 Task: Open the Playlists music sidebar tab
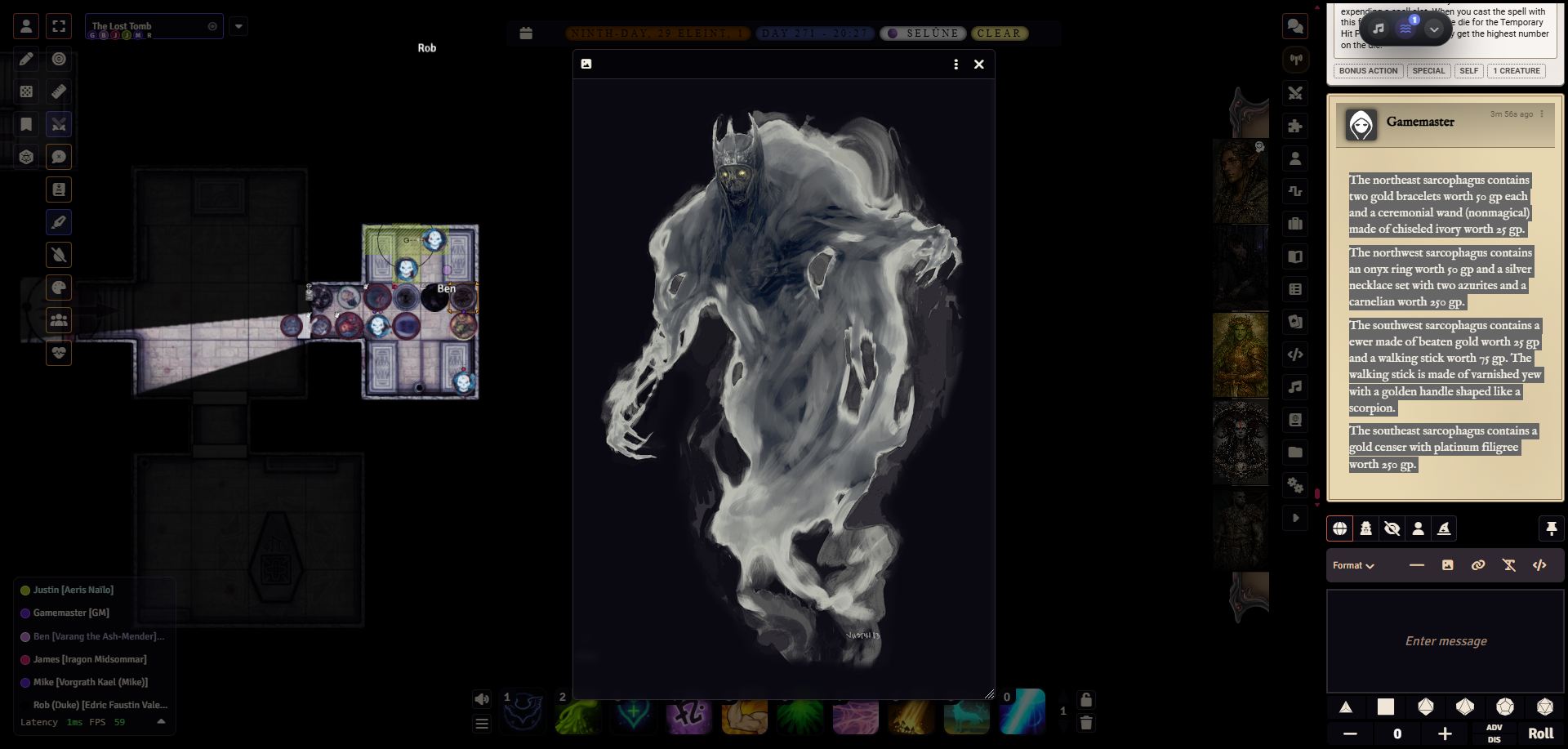(x=1295, y=386)
